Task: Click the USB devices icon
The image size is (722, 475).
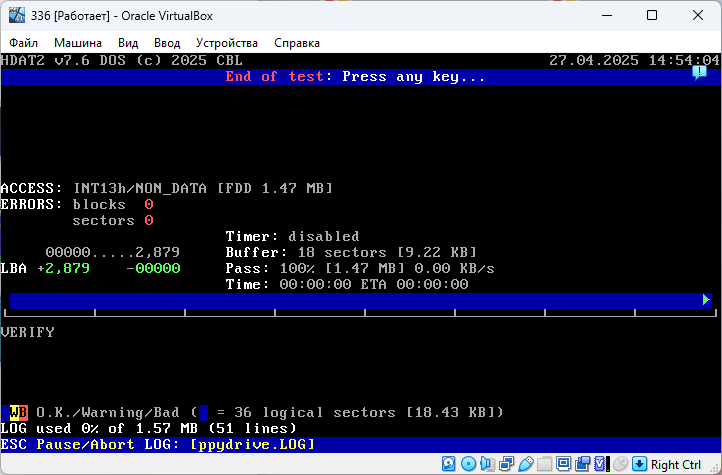Action: pyautogui.click(x=525, y=464)
